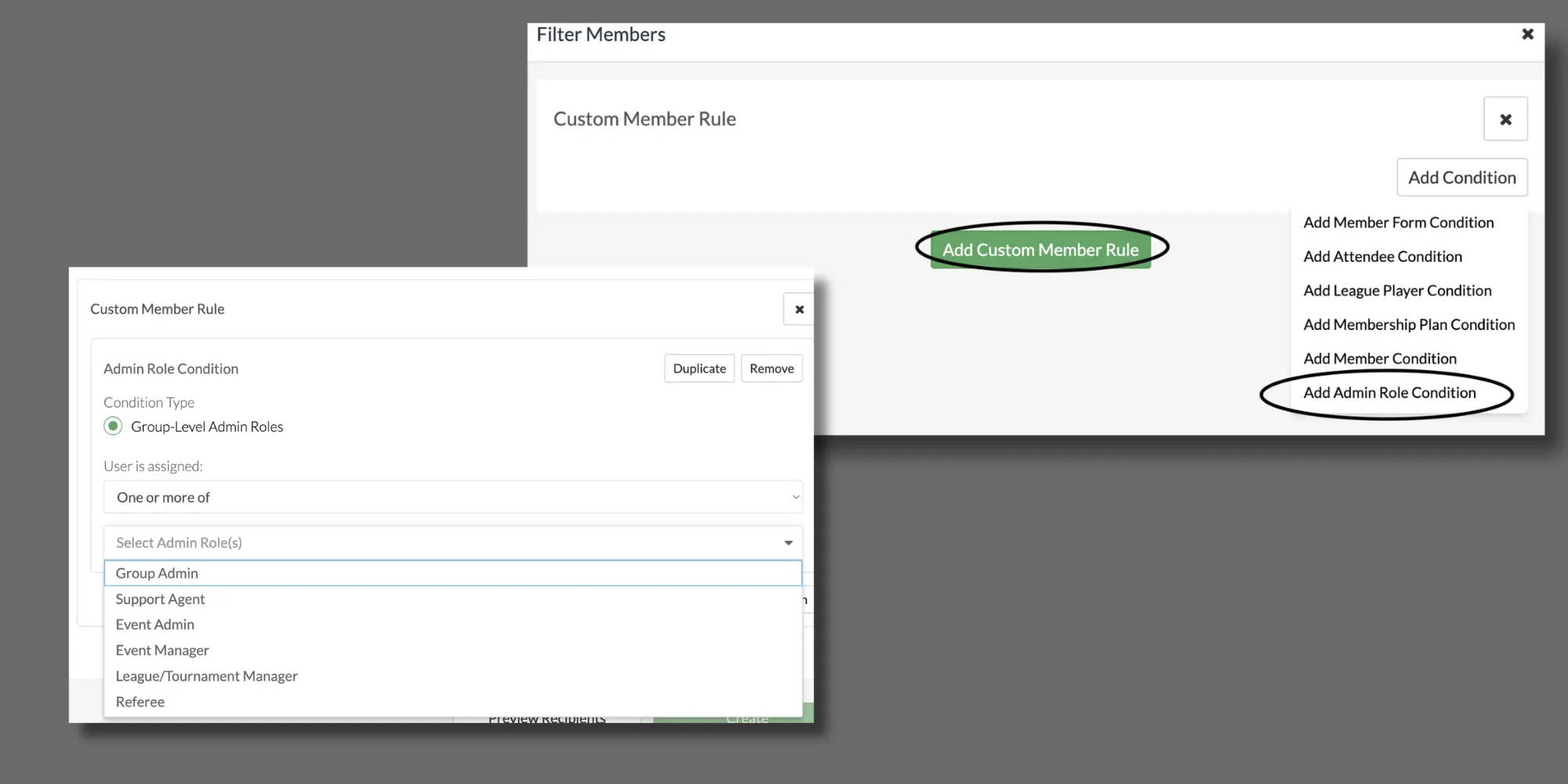Select the Event Manager role
Image resolution: width=1568 pixels, height=784 pixels.
162,651
